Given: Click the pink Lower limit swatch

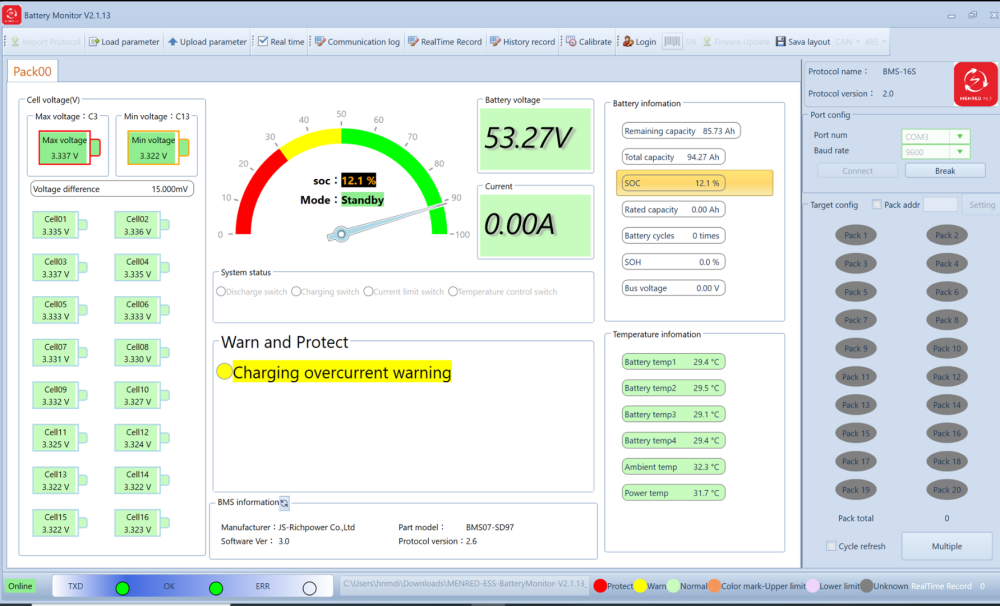Looking at the screenshot, I should [812, 586].
